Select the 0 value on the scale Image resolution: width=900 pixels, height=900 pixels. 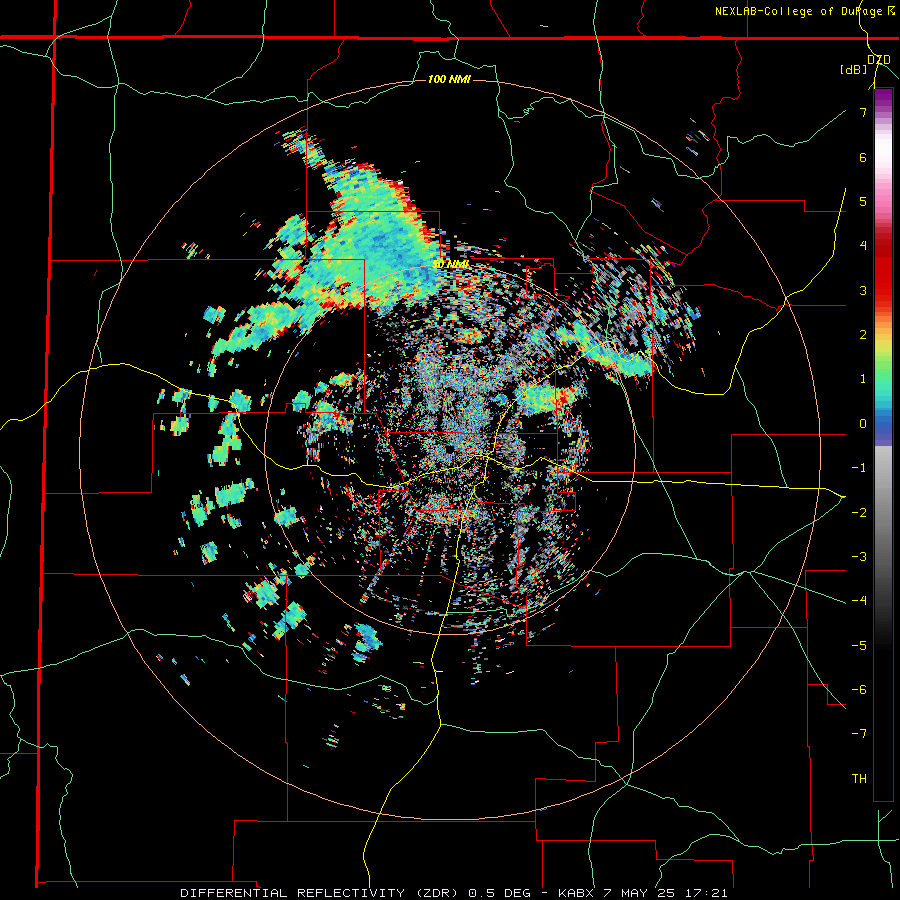click(x=863, y=424)
